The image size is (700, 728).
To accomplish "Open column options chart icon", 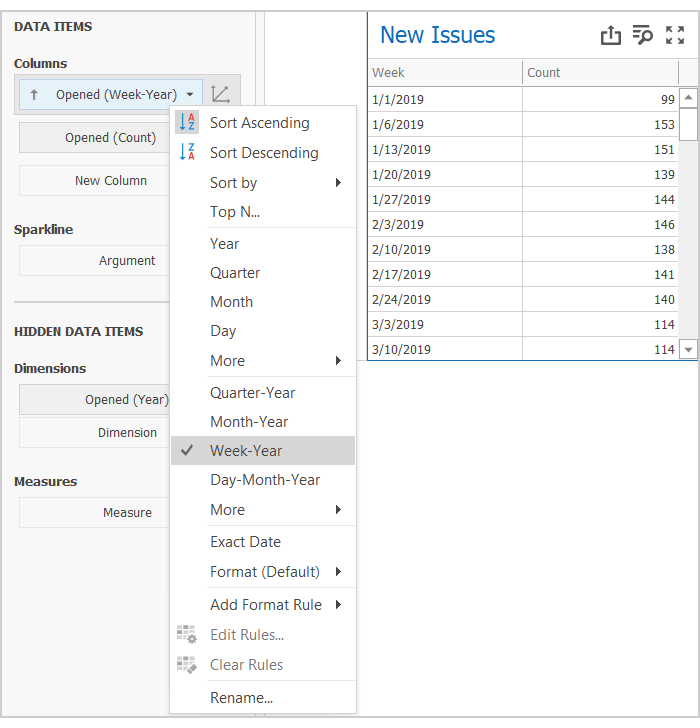I will tap(221, 94).
